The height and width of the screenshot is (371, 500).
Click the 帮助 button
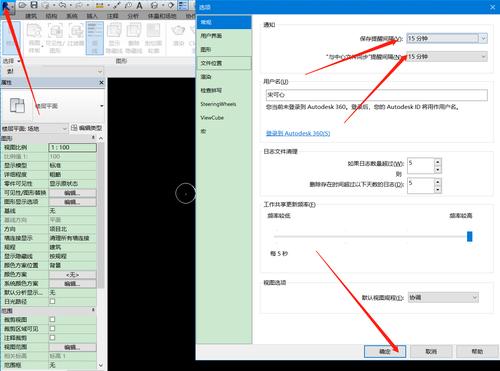pyautogui.click(x=477, y=351)
